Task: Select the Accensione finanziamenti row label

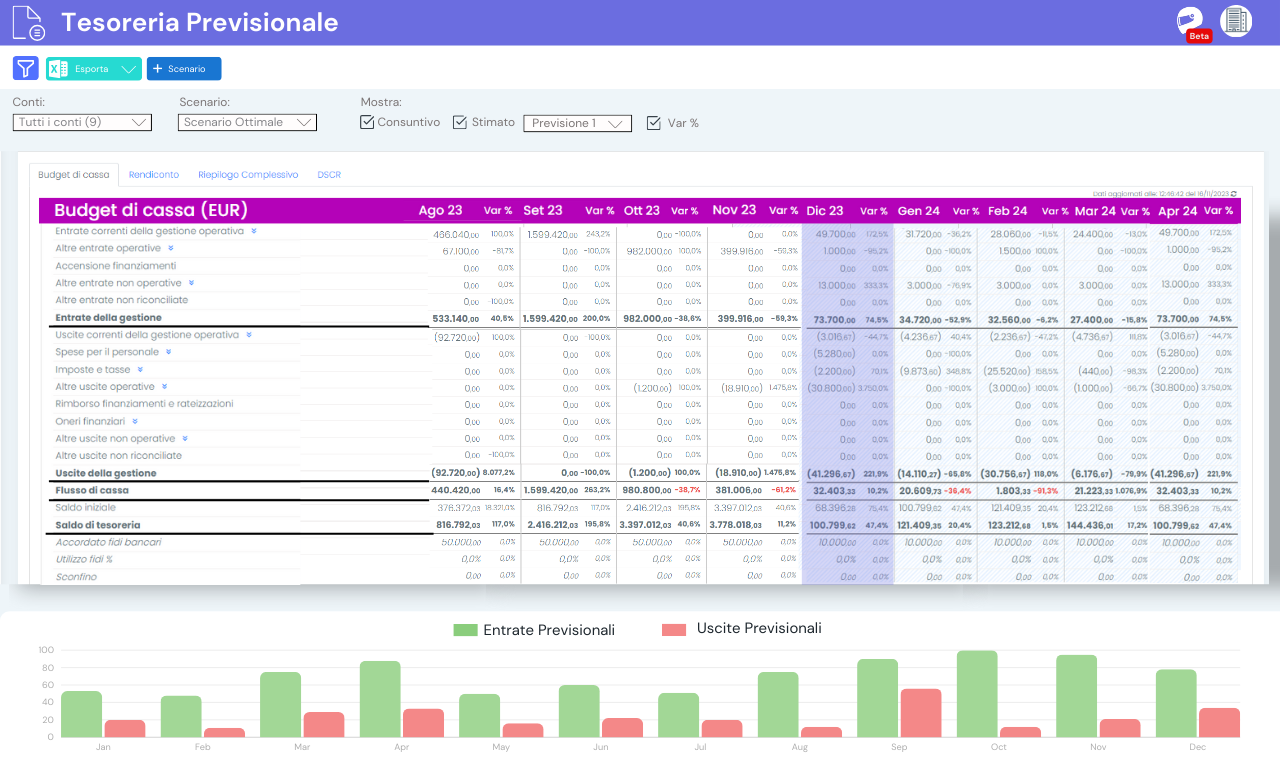Action: coord(116,266)
